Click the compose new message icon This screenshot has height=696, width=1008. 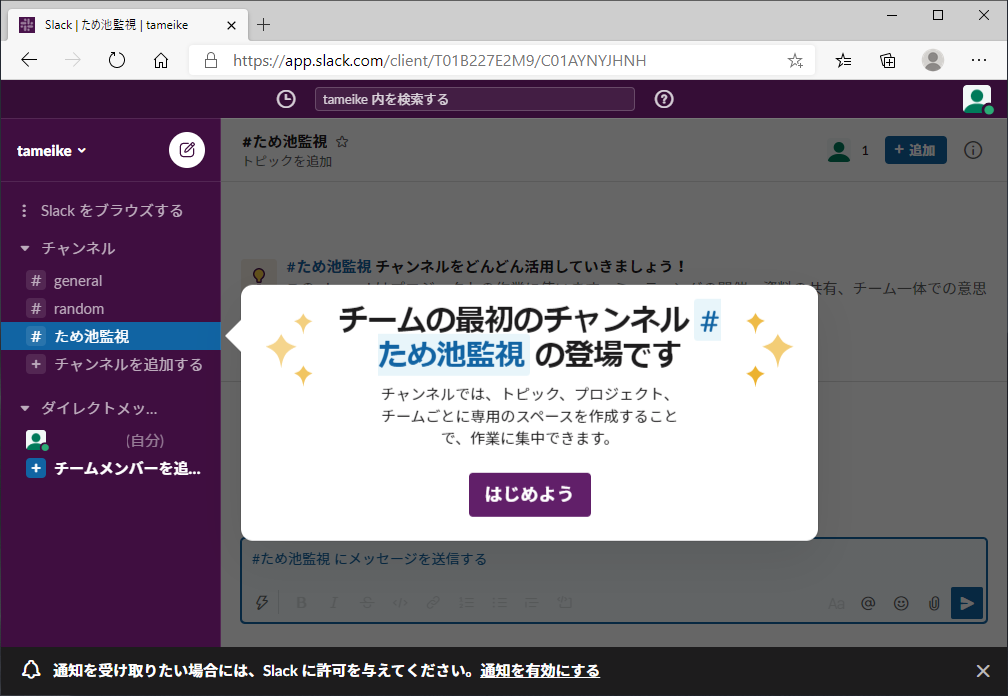(187, 150)
